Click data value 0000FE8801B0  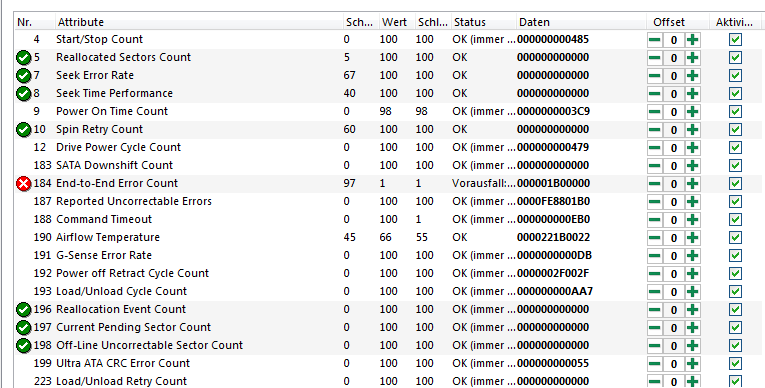[x=553, y=202]
